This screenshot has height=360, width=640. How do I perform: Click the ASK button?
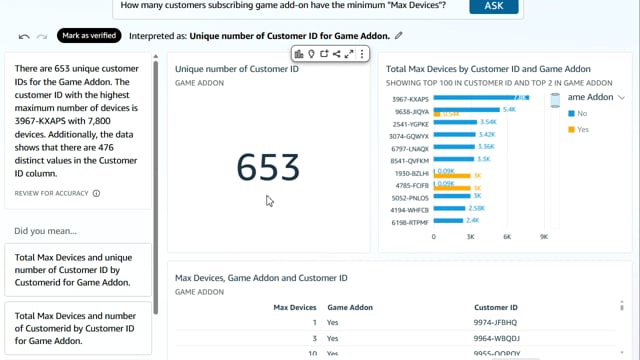tap(494, 6)
